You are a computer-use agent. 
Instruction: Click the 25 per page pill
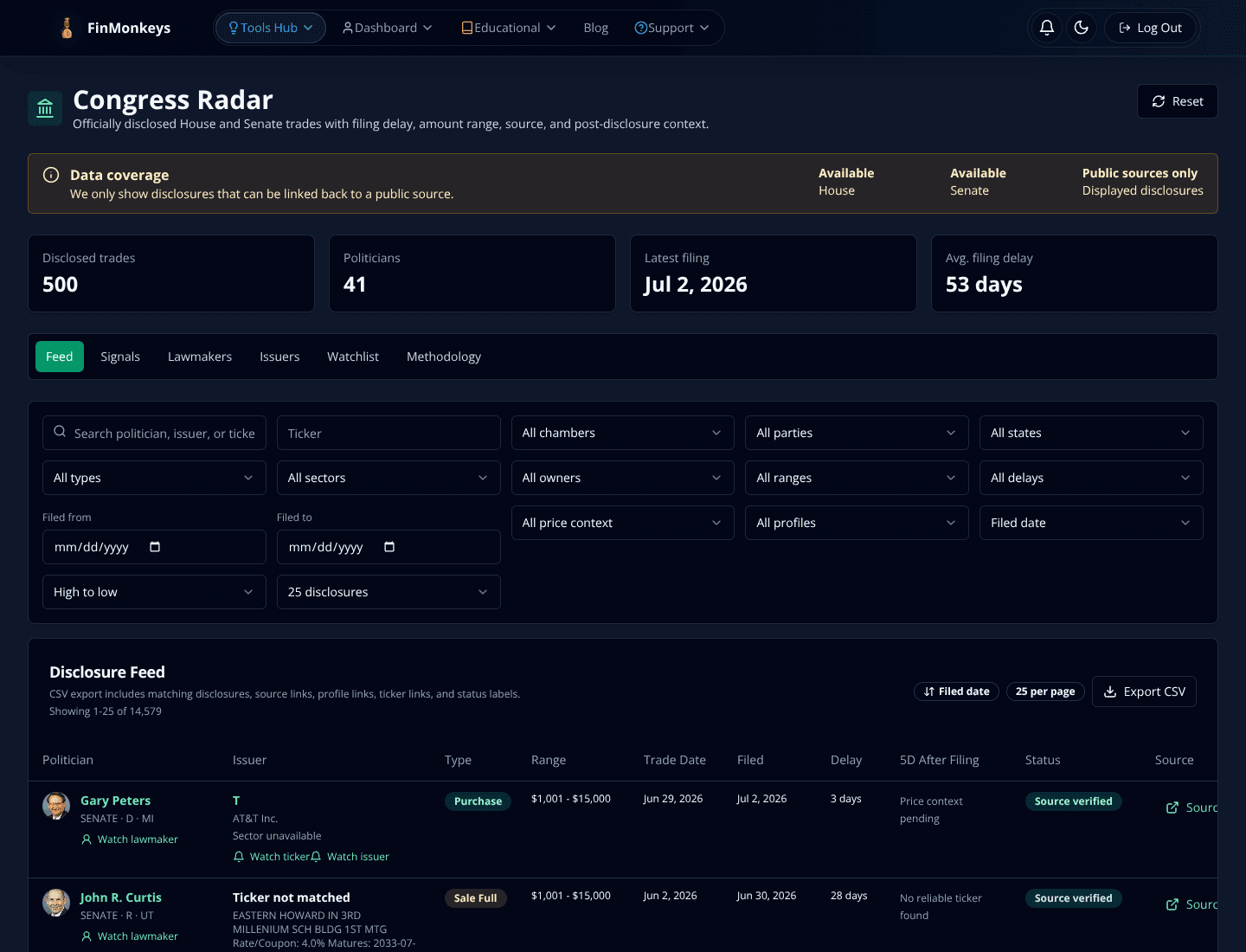point(1045,691)
